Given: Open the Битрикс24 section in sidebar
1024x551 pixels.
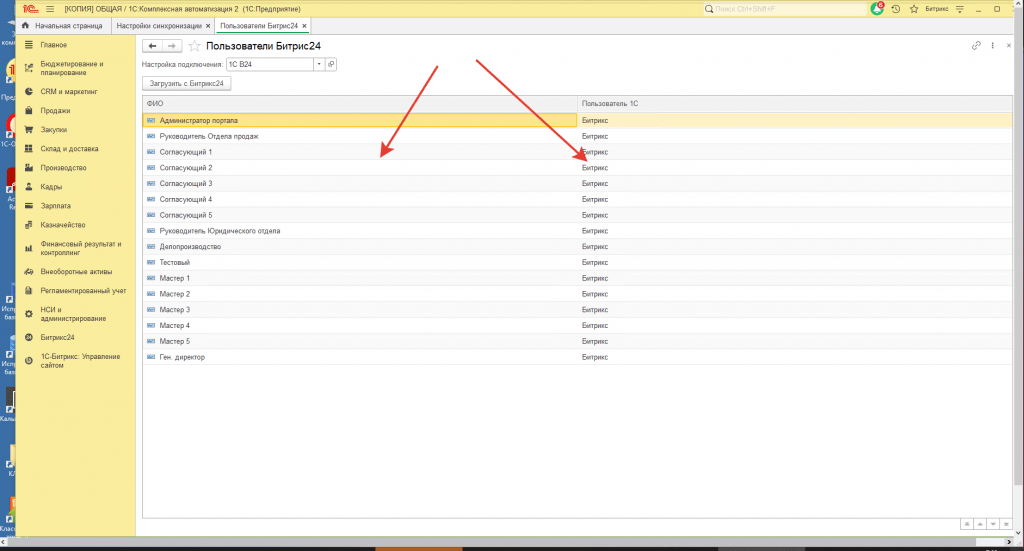Looking at the screenshot, I should (57, 337).
